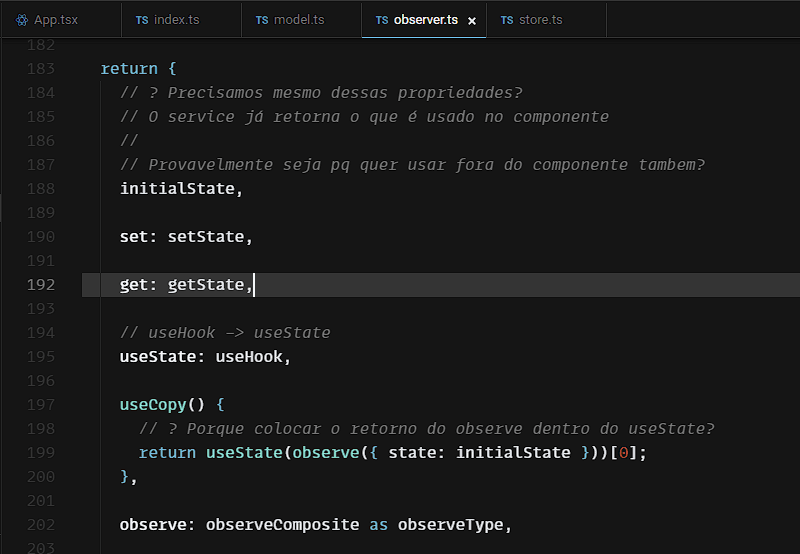Click the observeComposite identifier on line 202
Image resolution: width=800 pixels, height=554 pixels.
[x=282, y=525]
